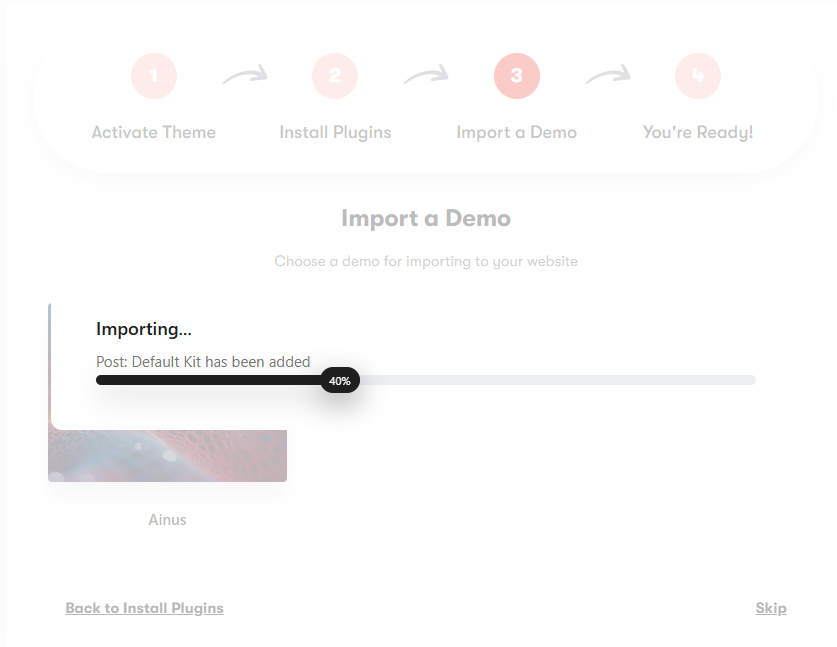The height and width of the screenshot is (647, 837).
Task: Skip the demo import step
Action: click(771, 608)
